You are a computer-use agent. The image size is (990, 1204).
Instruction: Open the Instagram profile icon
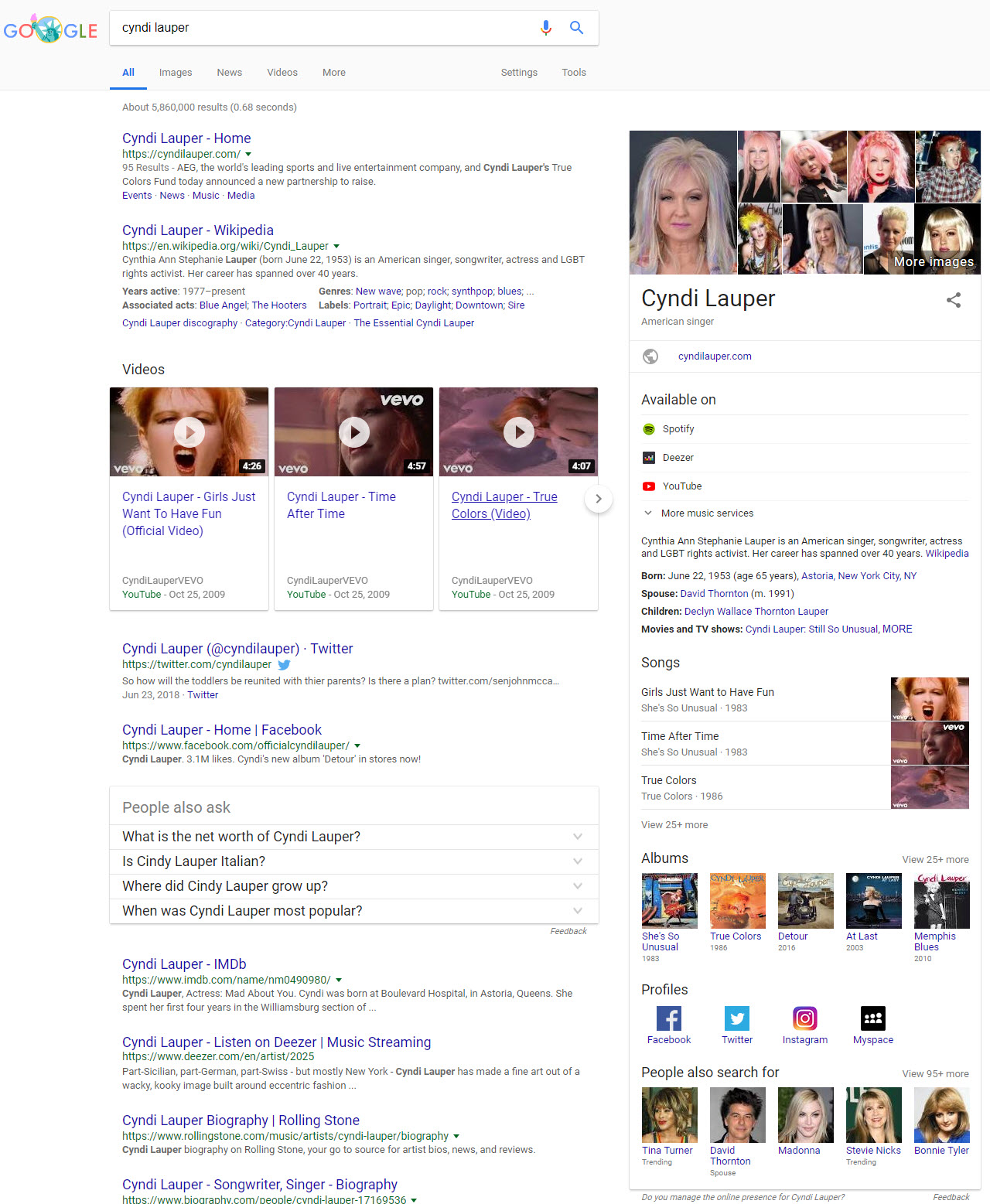805,1018
